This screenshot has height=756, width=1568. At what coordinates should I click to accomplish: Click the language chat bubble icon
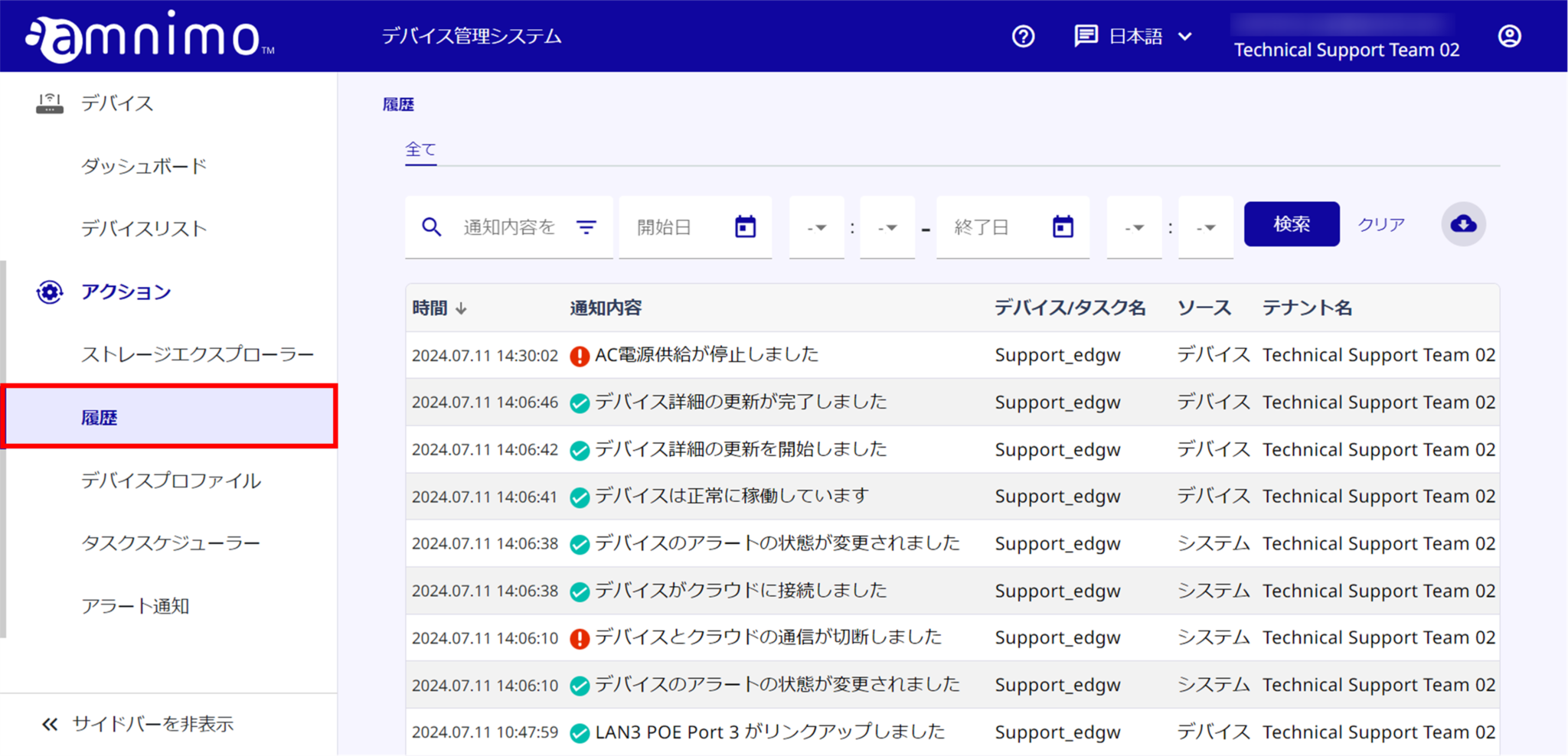point(1086,36)
